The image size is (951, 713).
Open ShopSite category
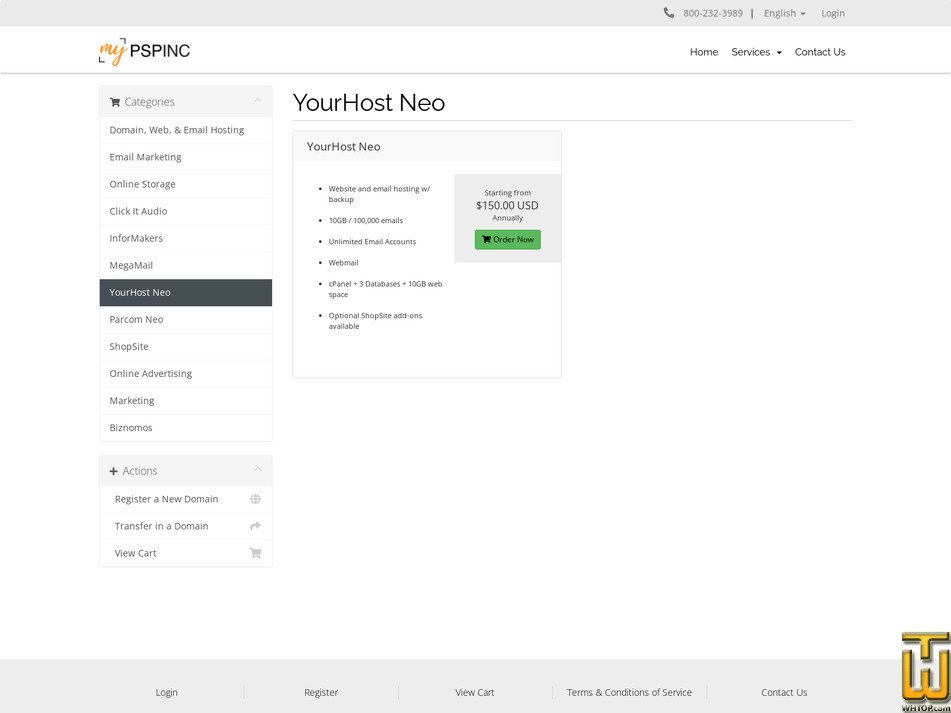click(186, 347)
